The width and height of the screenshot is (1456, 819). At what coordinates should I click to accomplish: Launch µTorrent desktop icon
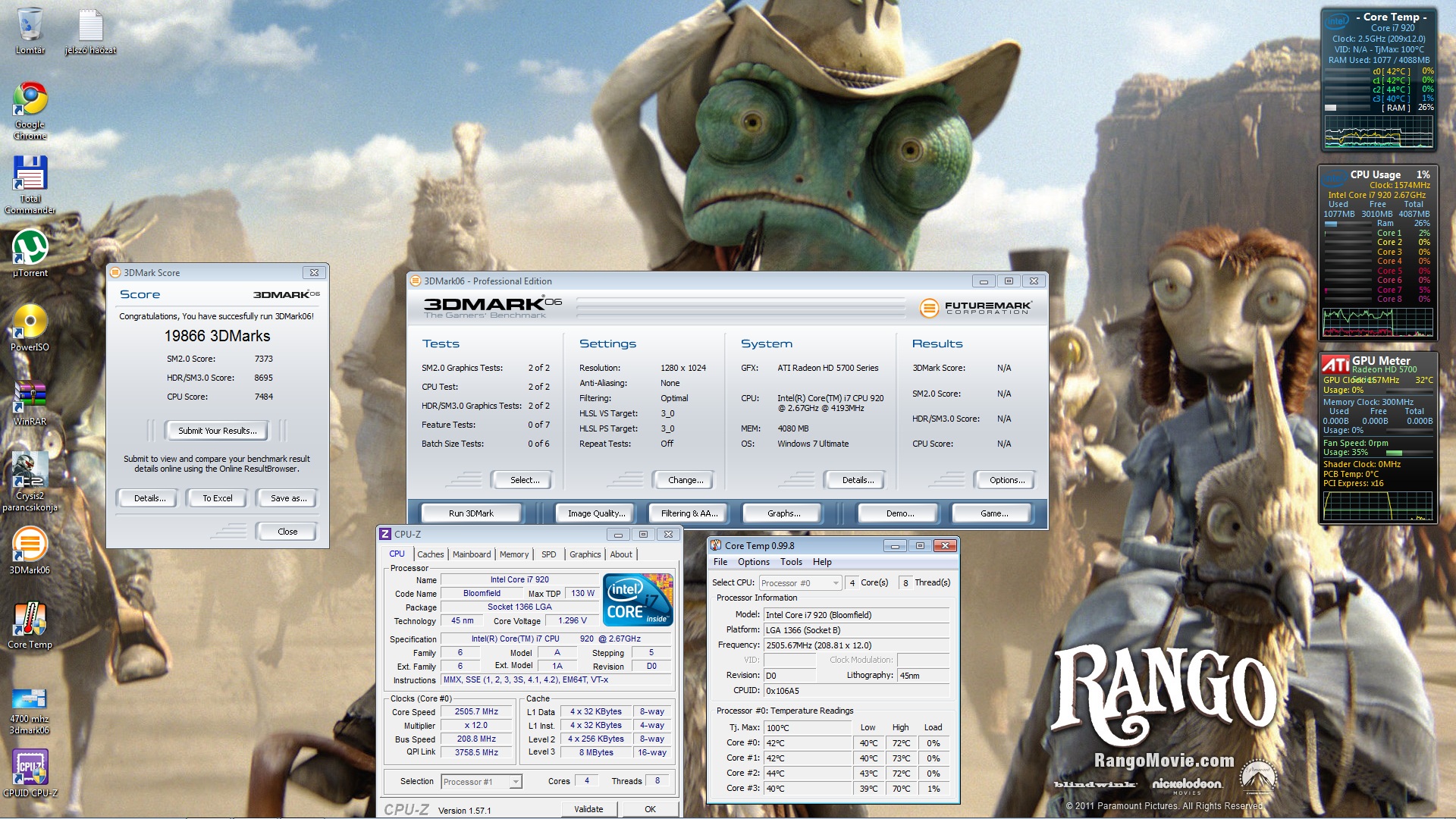30,253
